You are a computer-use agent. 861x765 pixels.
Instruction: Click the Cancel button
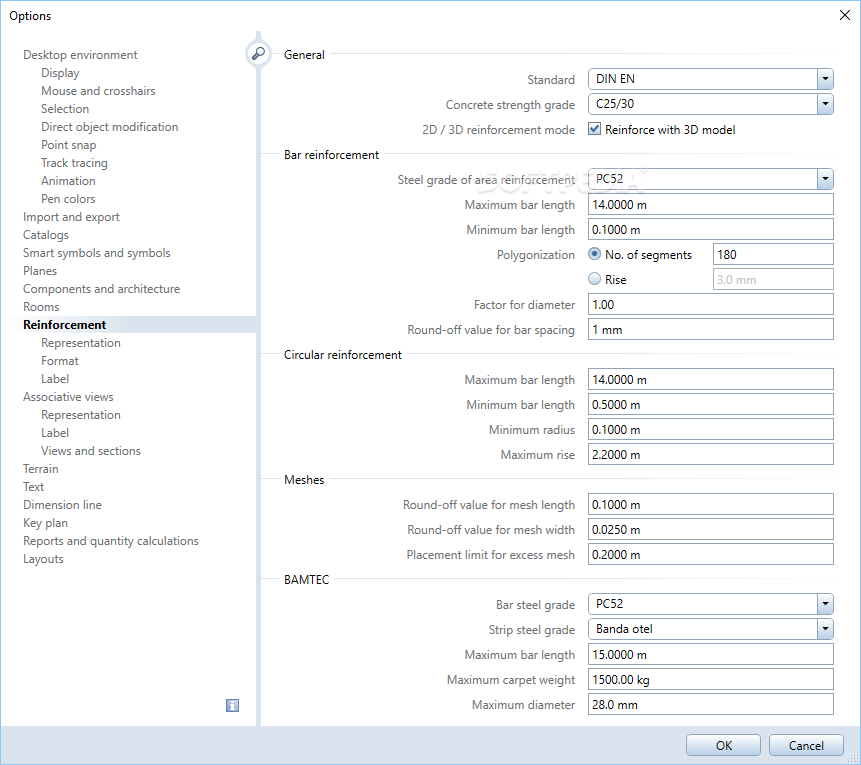click(806, 745)
